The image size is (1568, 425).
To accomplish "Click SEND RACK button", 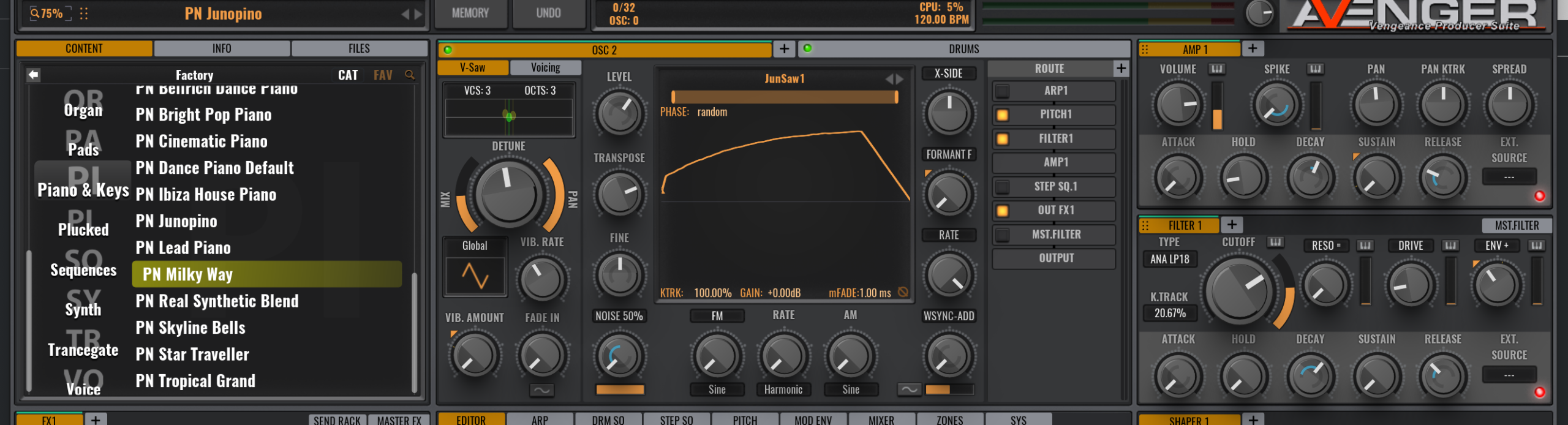I will tap(337, 420).
